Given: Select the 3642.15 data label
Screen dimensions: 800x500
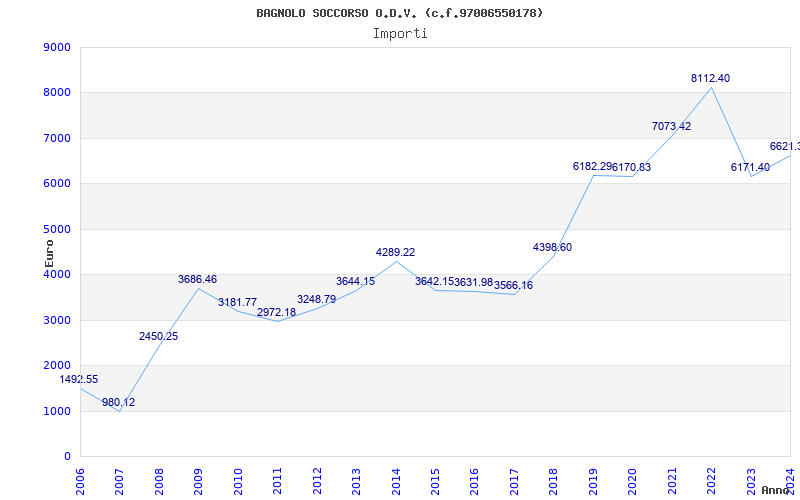Looking at the screenshot, I should click(434, 282).
